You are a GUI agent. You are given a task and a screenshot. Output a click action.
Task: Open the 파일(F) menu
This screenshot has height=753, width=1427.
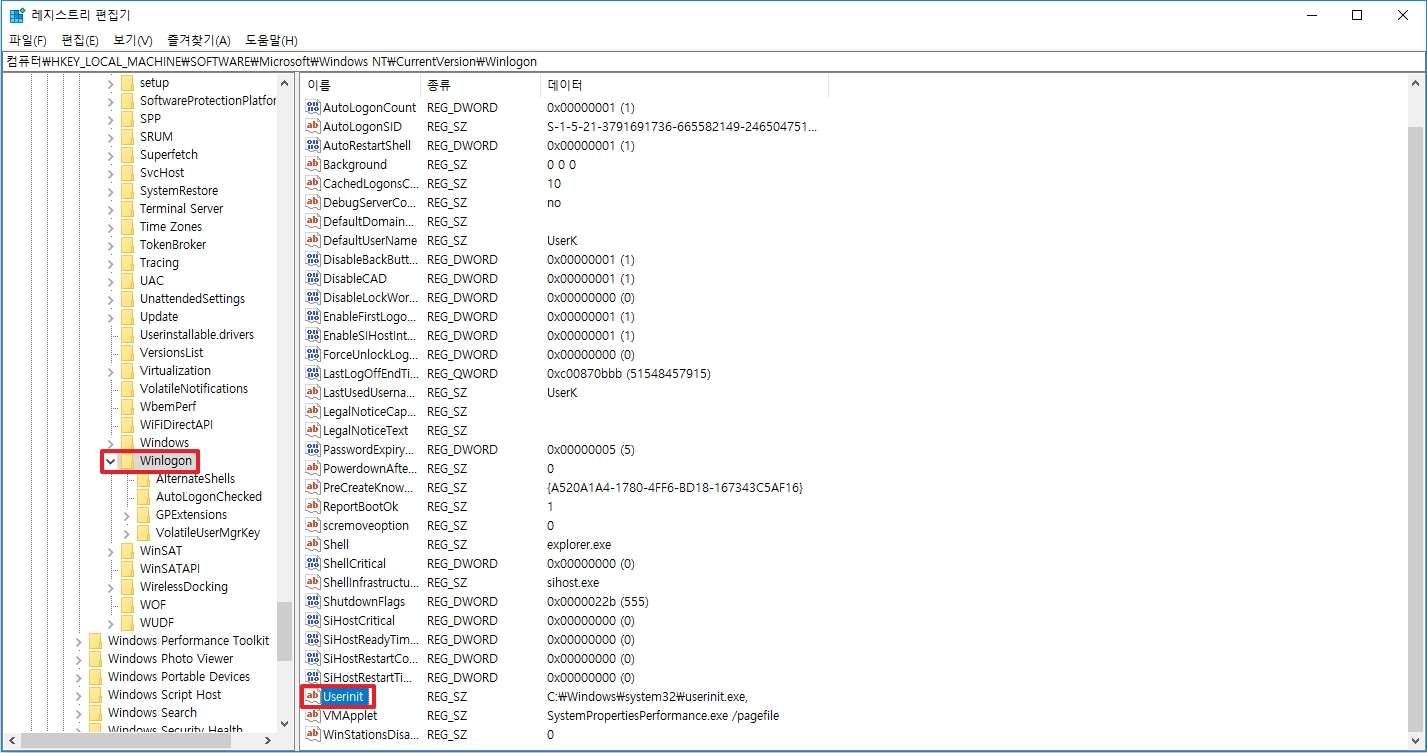[28, 40]
